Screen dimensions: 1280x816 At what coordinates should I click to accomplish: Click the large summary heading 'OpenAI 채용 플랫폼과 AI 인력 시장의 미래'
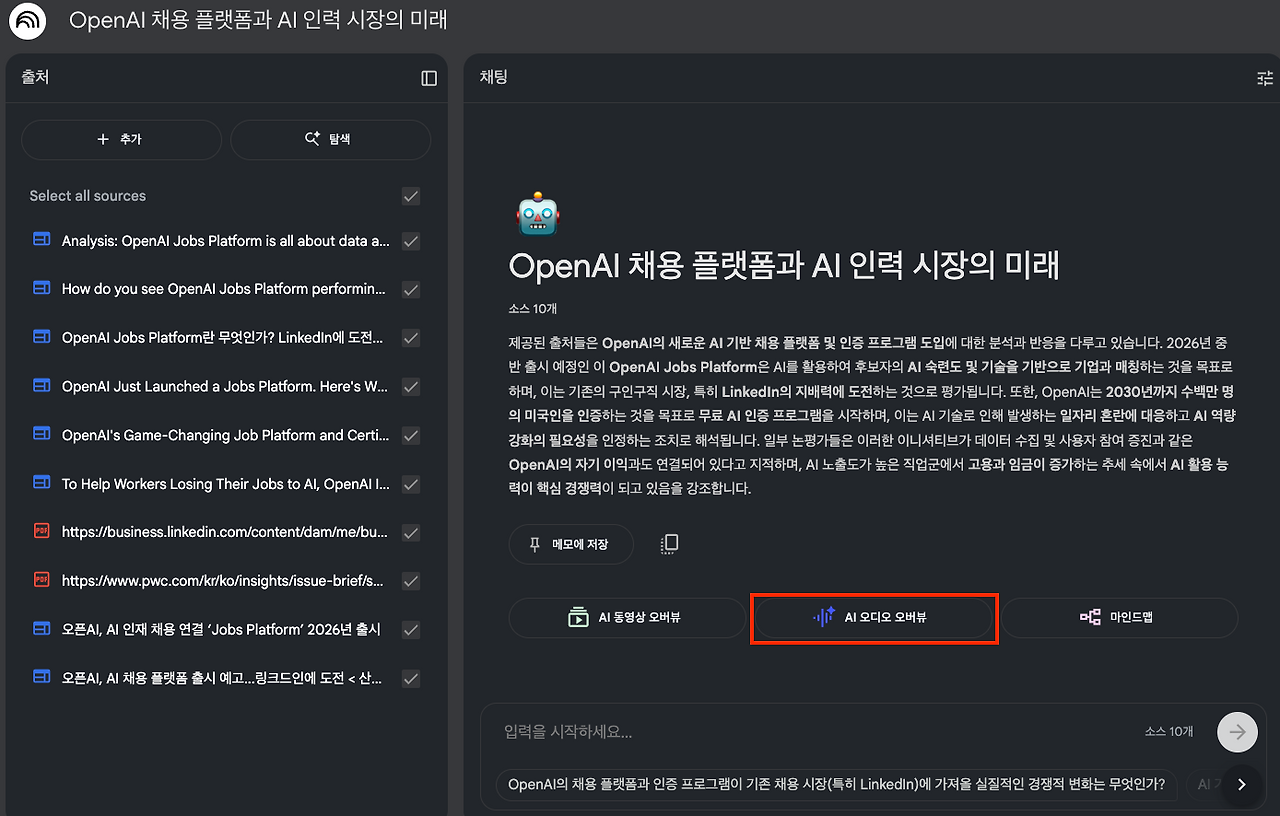point(783,266)
